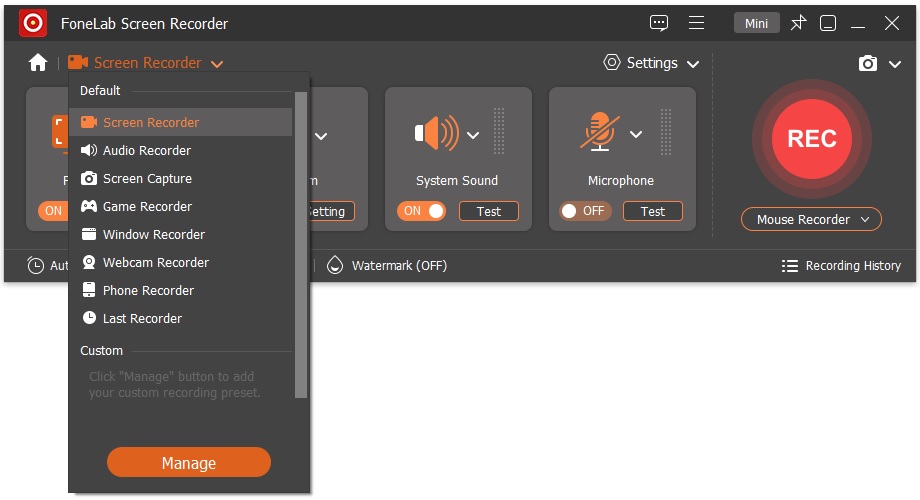Click the Custom section header
This screenshot has height=500, width=920.
point(102,350)
